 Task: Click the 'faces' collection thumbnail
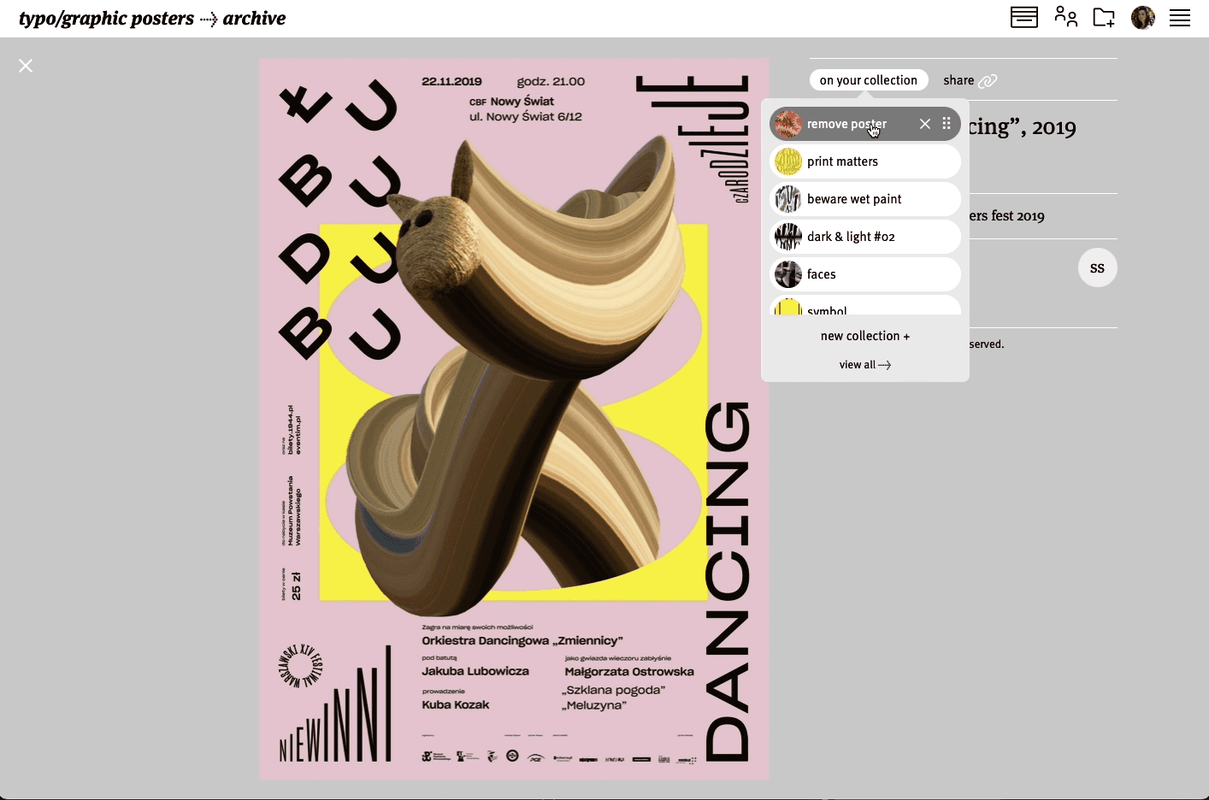pyautogui.click(x=788, y=274)
